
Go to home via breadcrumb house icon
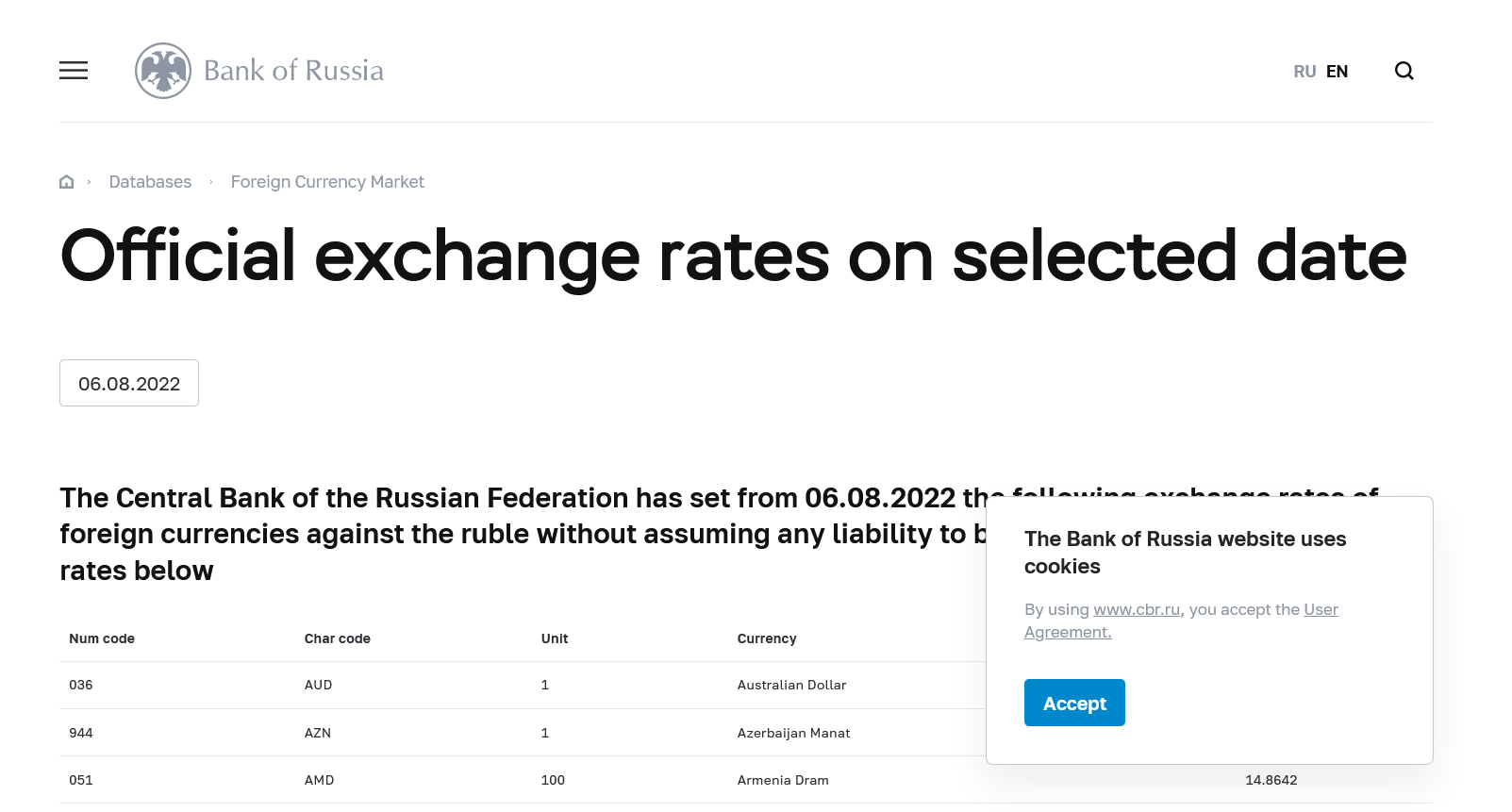coord(66,182)
